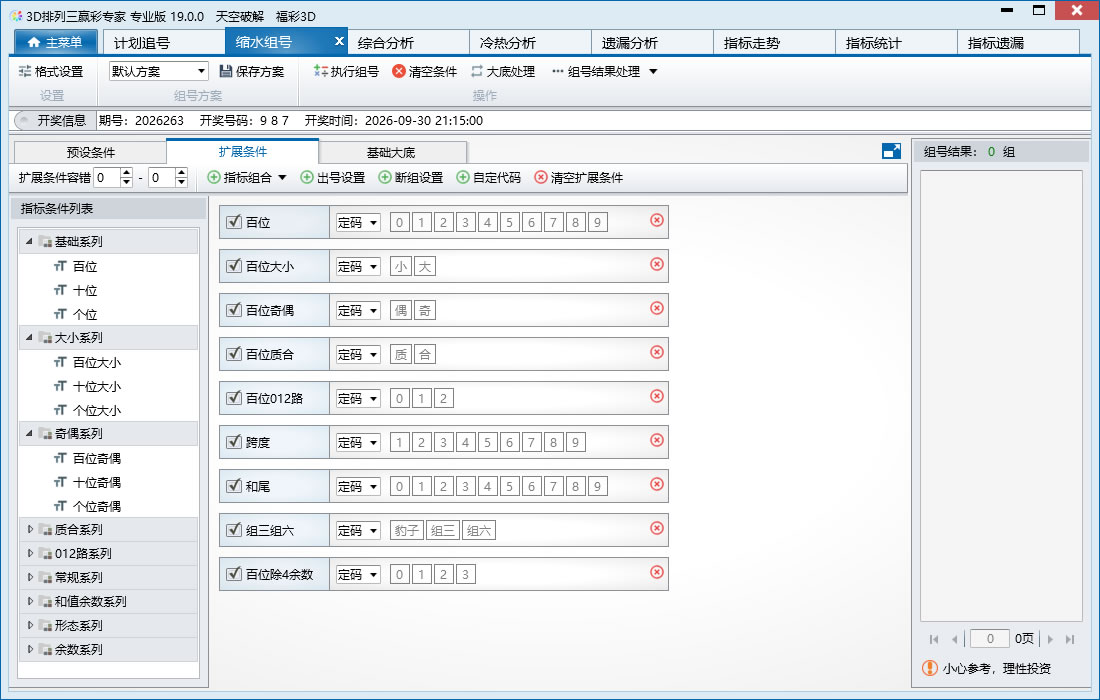Expand the 形态系列 tree node
Viewport: 1100px width, 700px height.
point(30,625)
